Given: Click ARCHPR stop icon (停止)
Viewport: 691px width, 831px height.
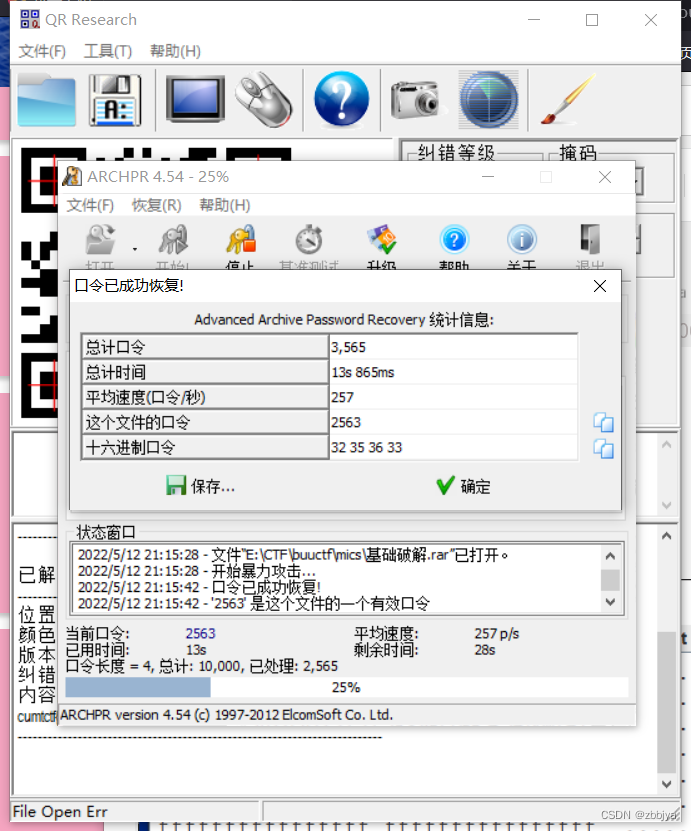Looking at the screenshot, I should (x=241, y=246).
